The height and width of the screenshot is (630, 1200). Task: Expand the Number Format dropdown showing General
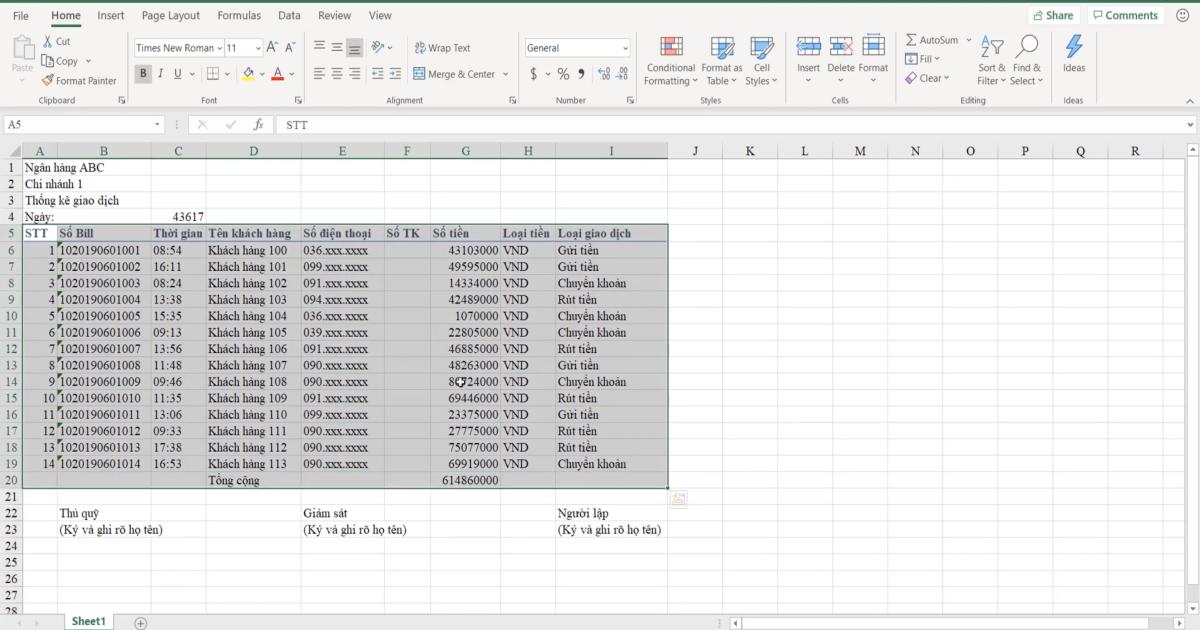[626, 47]
